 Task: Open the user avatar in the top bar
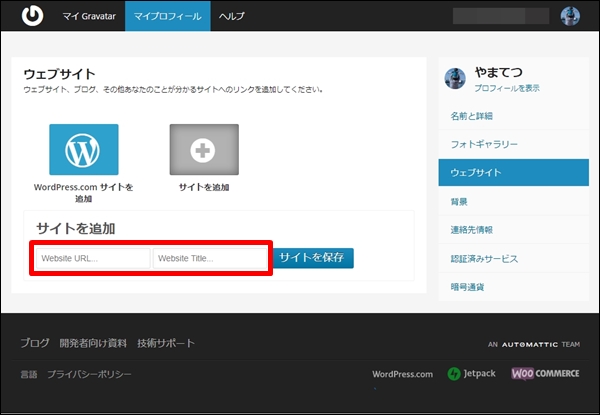click(x=570, y=16)
